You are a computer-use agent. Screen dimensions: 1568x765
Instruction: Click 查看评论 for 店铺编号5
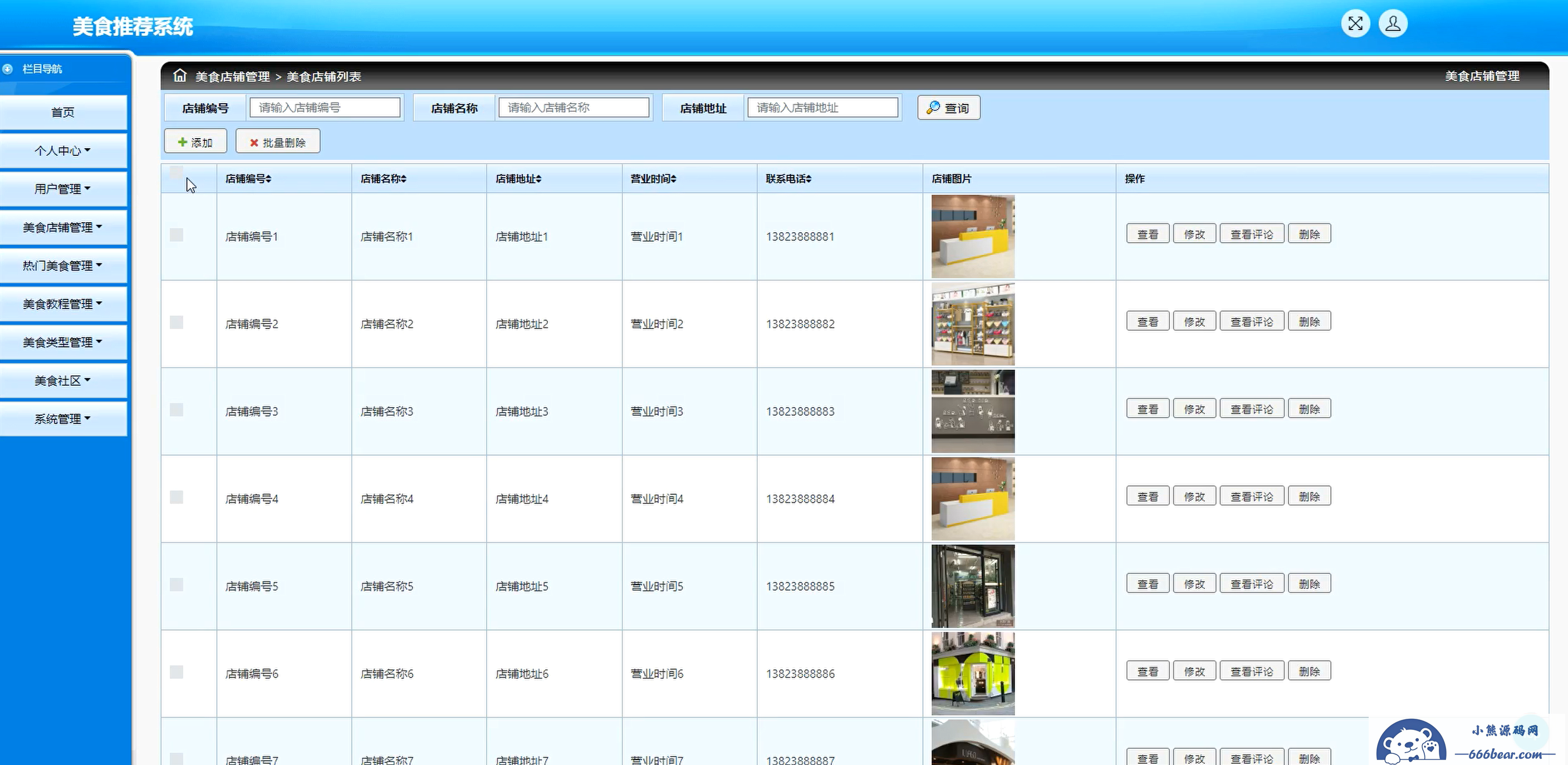point(1252,583)
